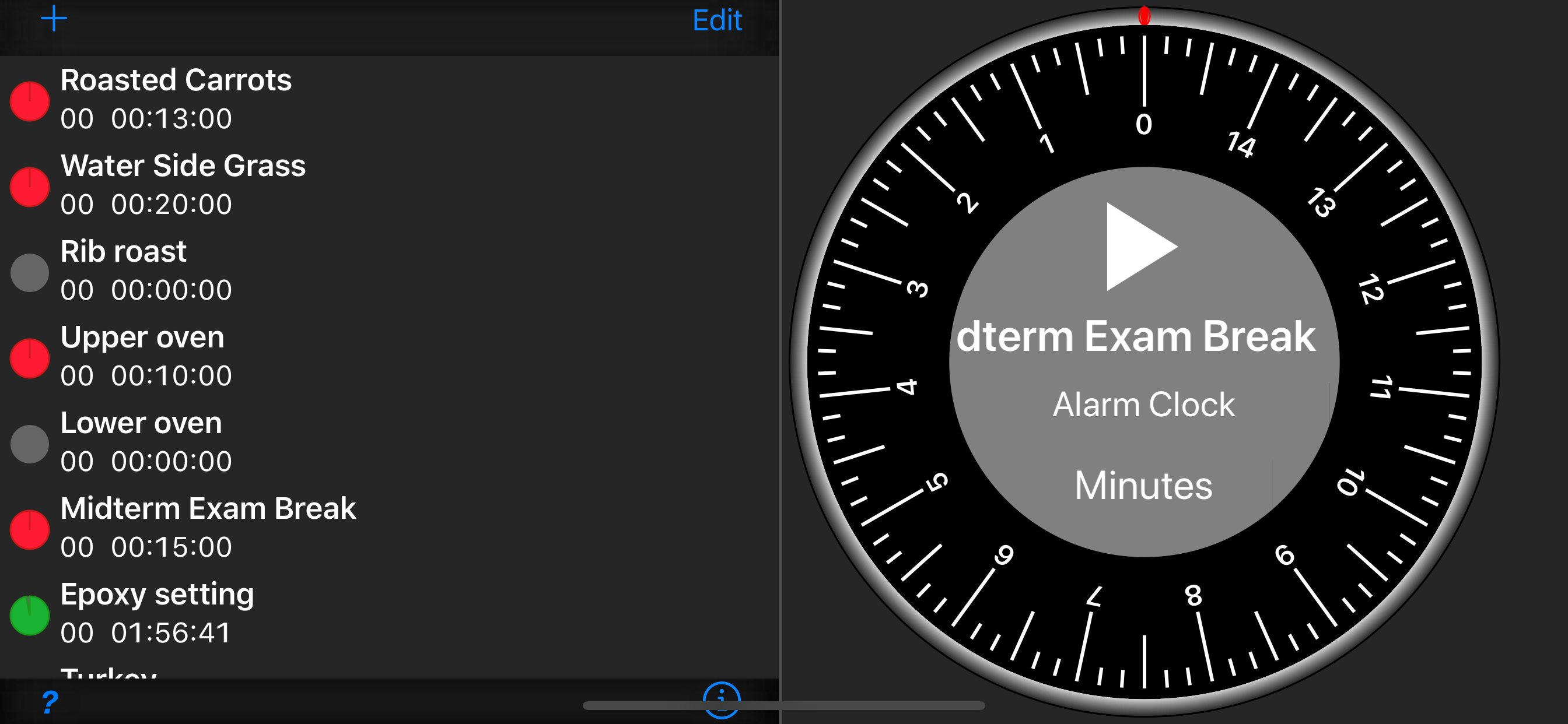
Task: Click the green Epoxy setting timer icon
Action: click(29, 615)
